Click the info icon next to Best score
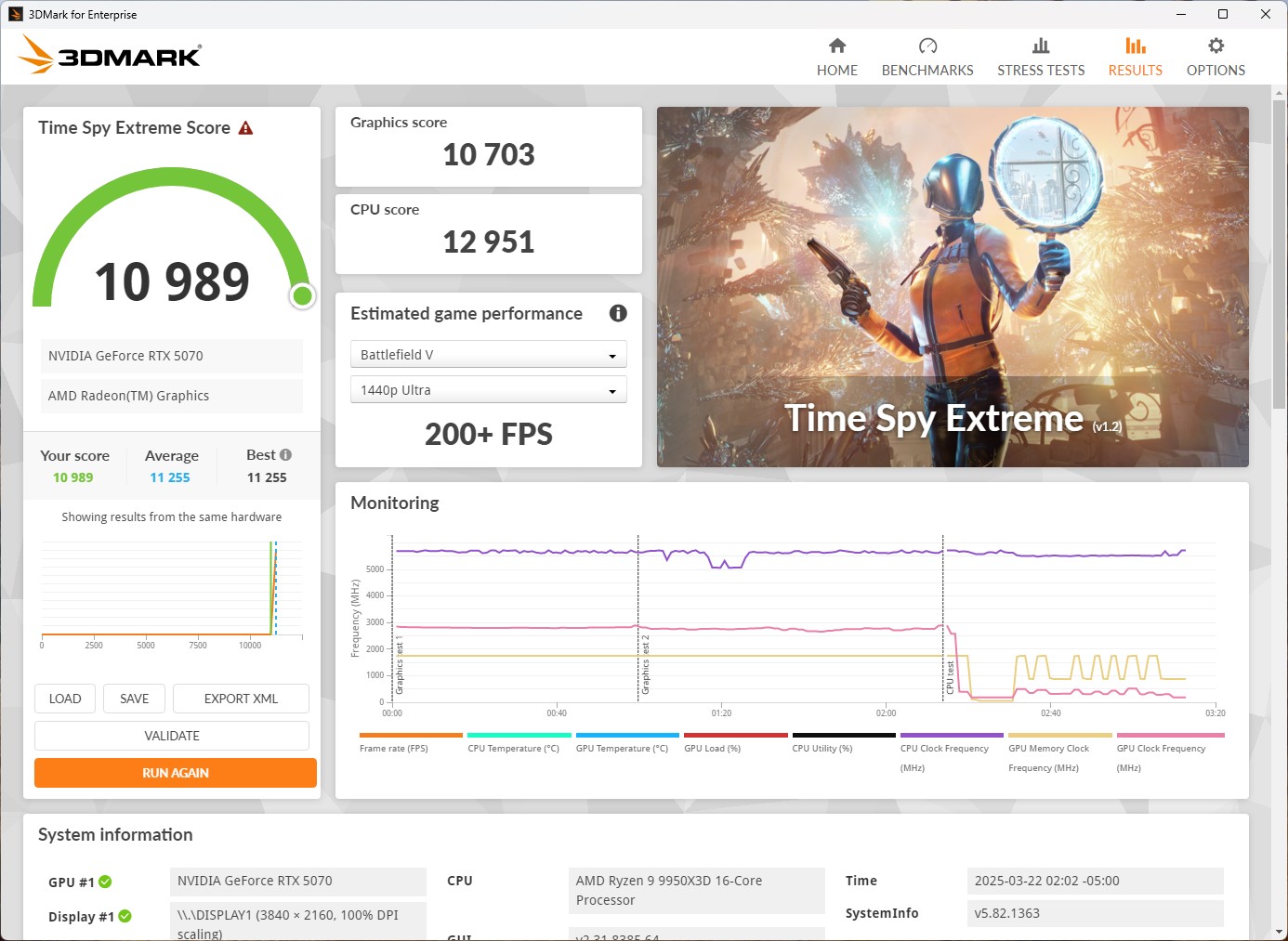 coord(285,454)
